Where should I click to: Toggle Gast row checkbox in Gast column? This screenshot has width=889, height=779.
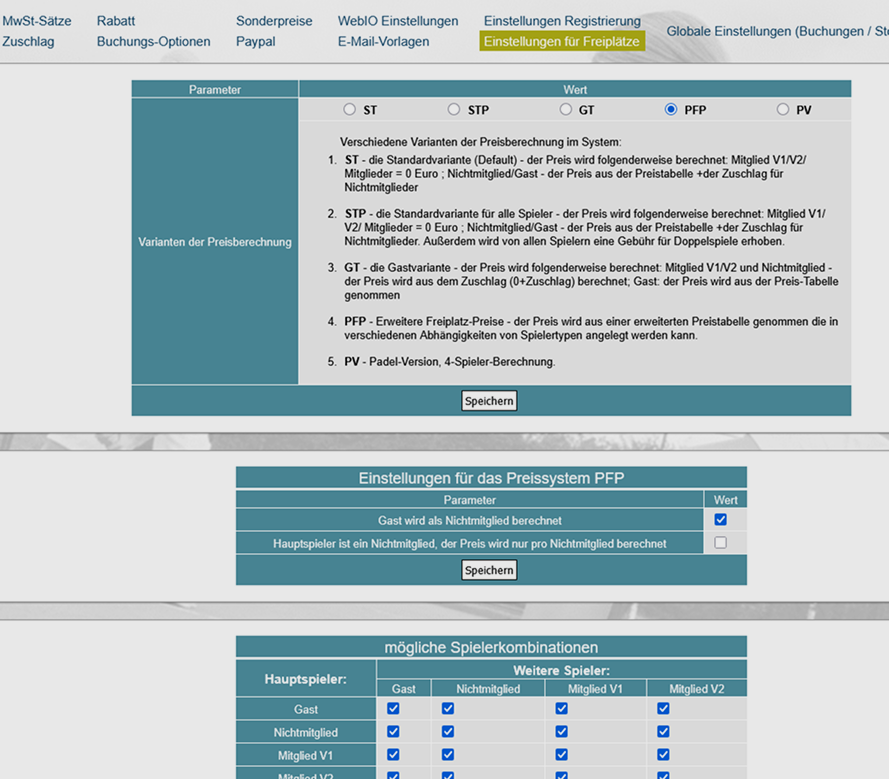393,709
